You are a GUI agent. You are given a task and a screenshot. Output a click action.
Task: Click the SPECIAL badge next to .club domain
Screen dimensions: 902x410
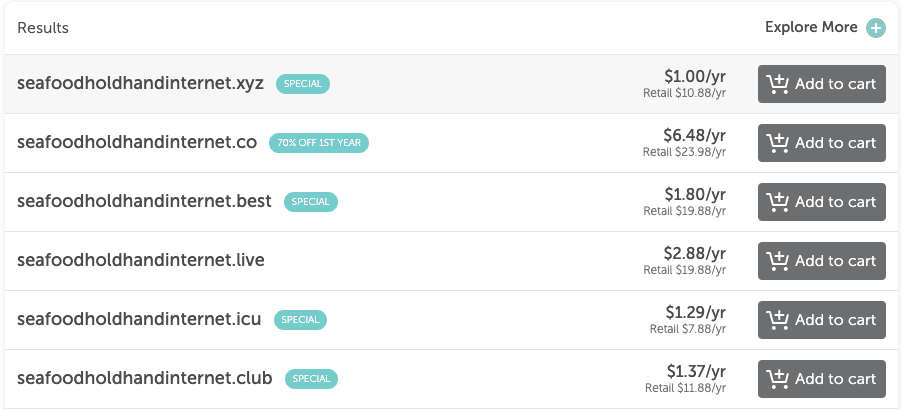(x=311, y=379)
